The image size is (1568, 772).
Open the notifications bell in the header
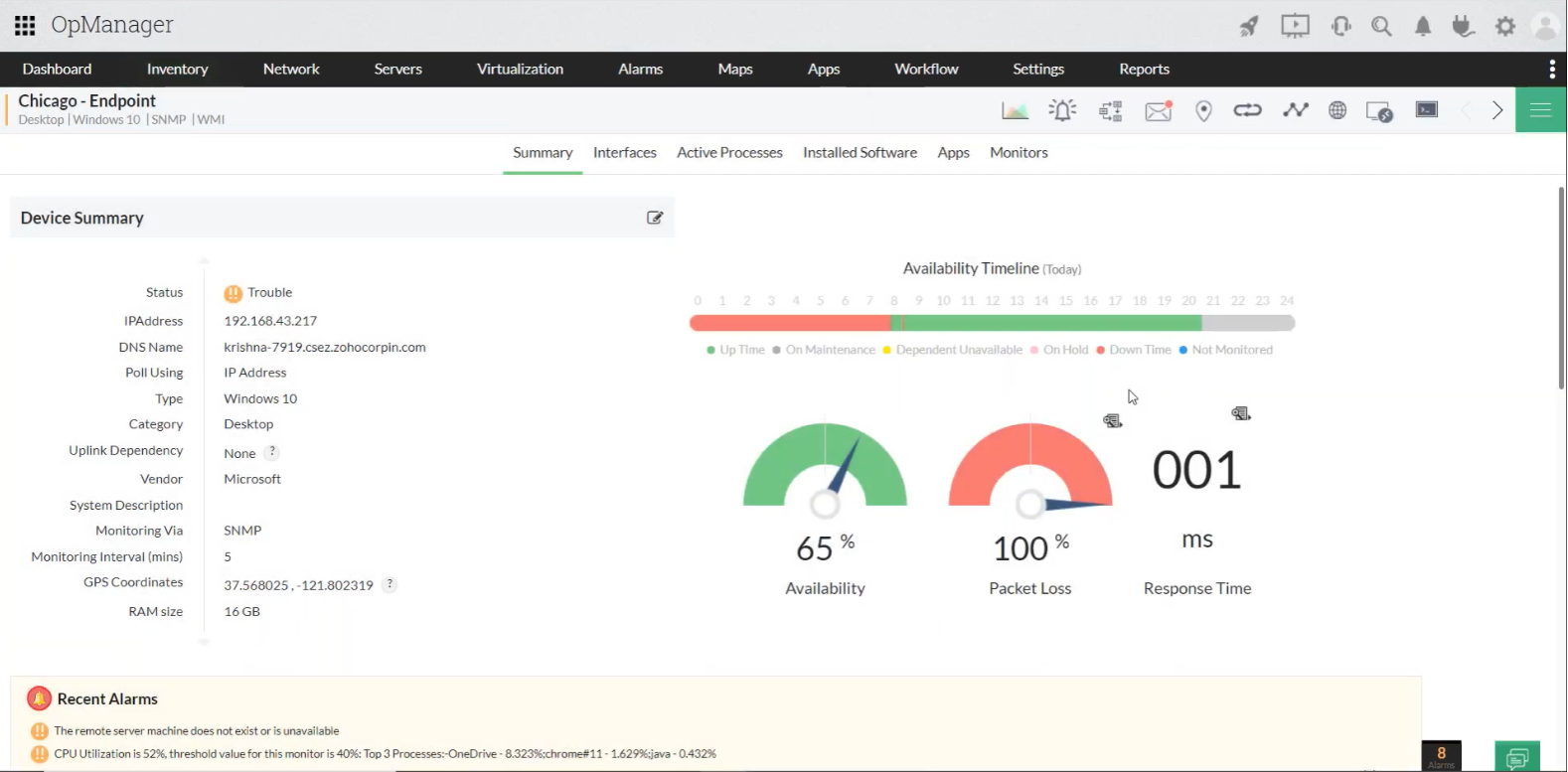coord(1423,26)
